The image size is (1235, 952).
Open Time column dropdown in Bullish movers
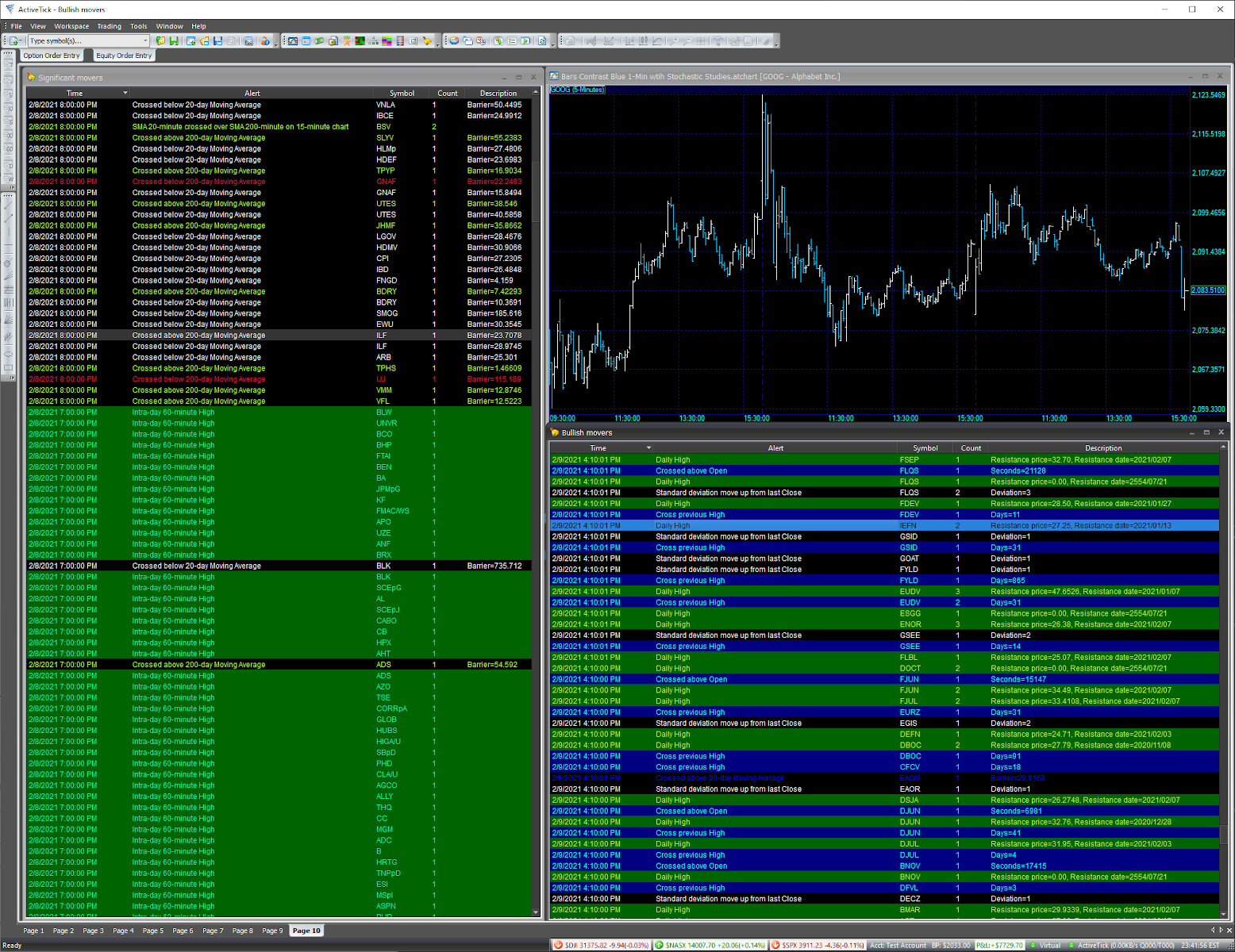648,447
